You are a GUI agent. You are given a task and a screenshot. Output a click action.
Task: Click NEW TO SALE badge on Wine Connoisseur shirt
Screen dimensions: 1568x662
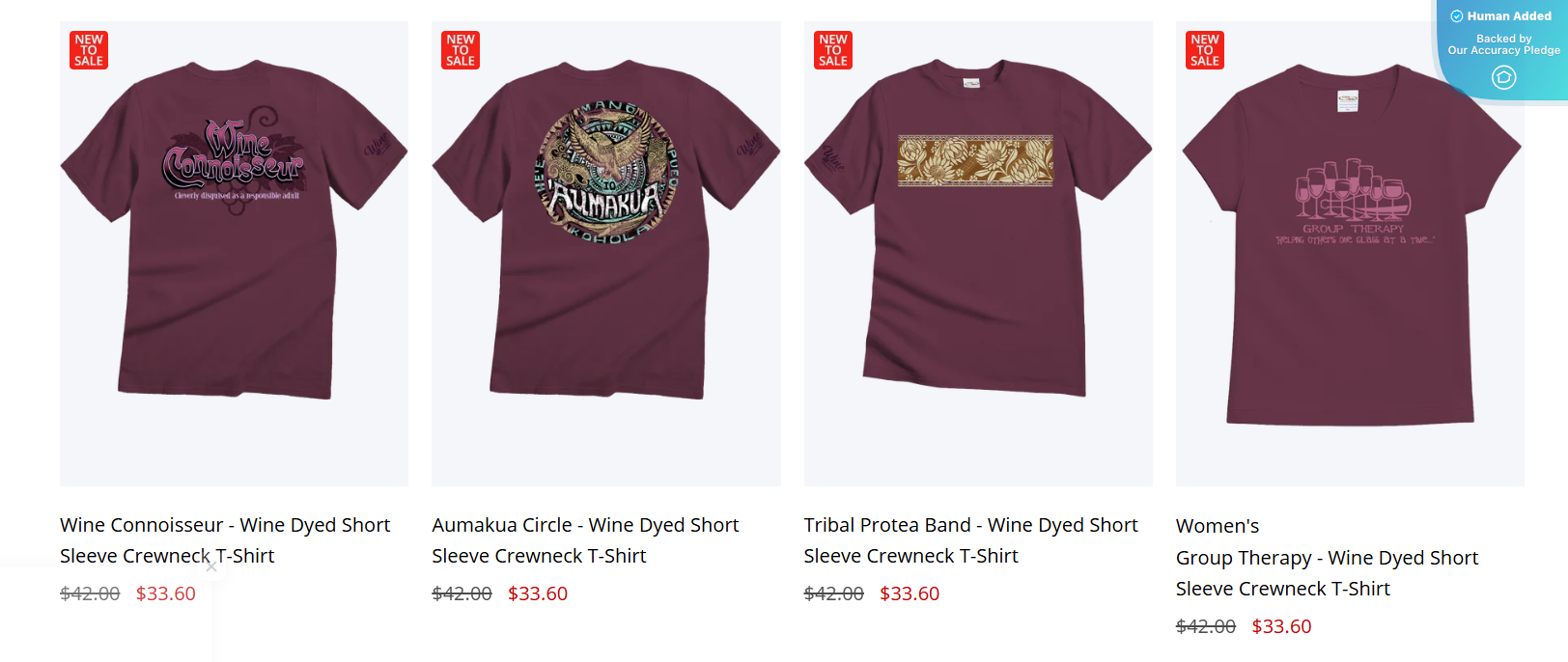click(x=89, y=50)
